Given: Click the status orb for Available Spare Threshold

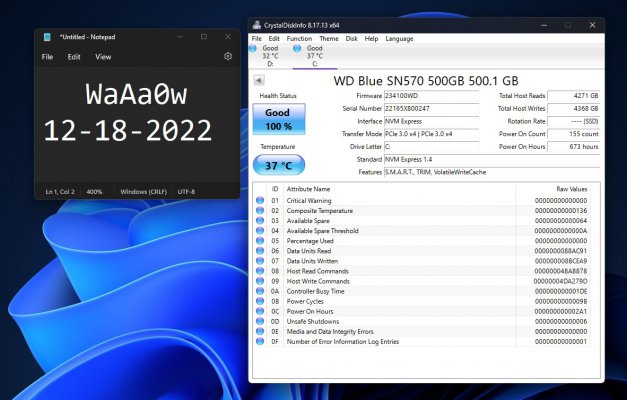Looking at the screenshot, I should pyautogui.click(x=260, y=230).
